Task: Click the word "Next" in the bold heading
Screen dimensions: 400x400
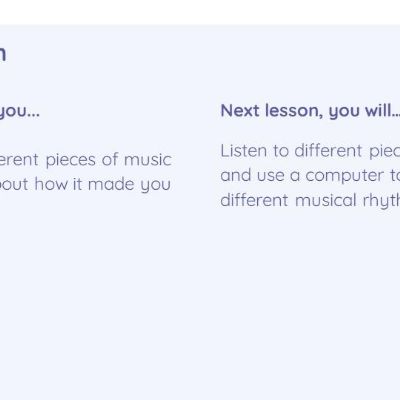Action: coord(240,110)
